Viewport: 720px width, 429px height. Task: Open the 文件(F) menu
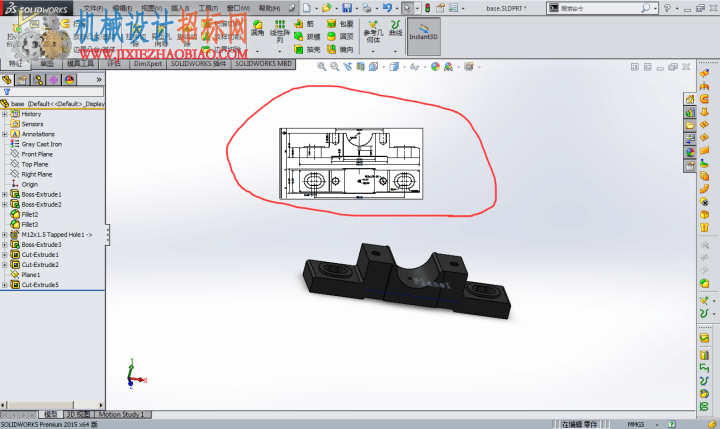(93, 8)
